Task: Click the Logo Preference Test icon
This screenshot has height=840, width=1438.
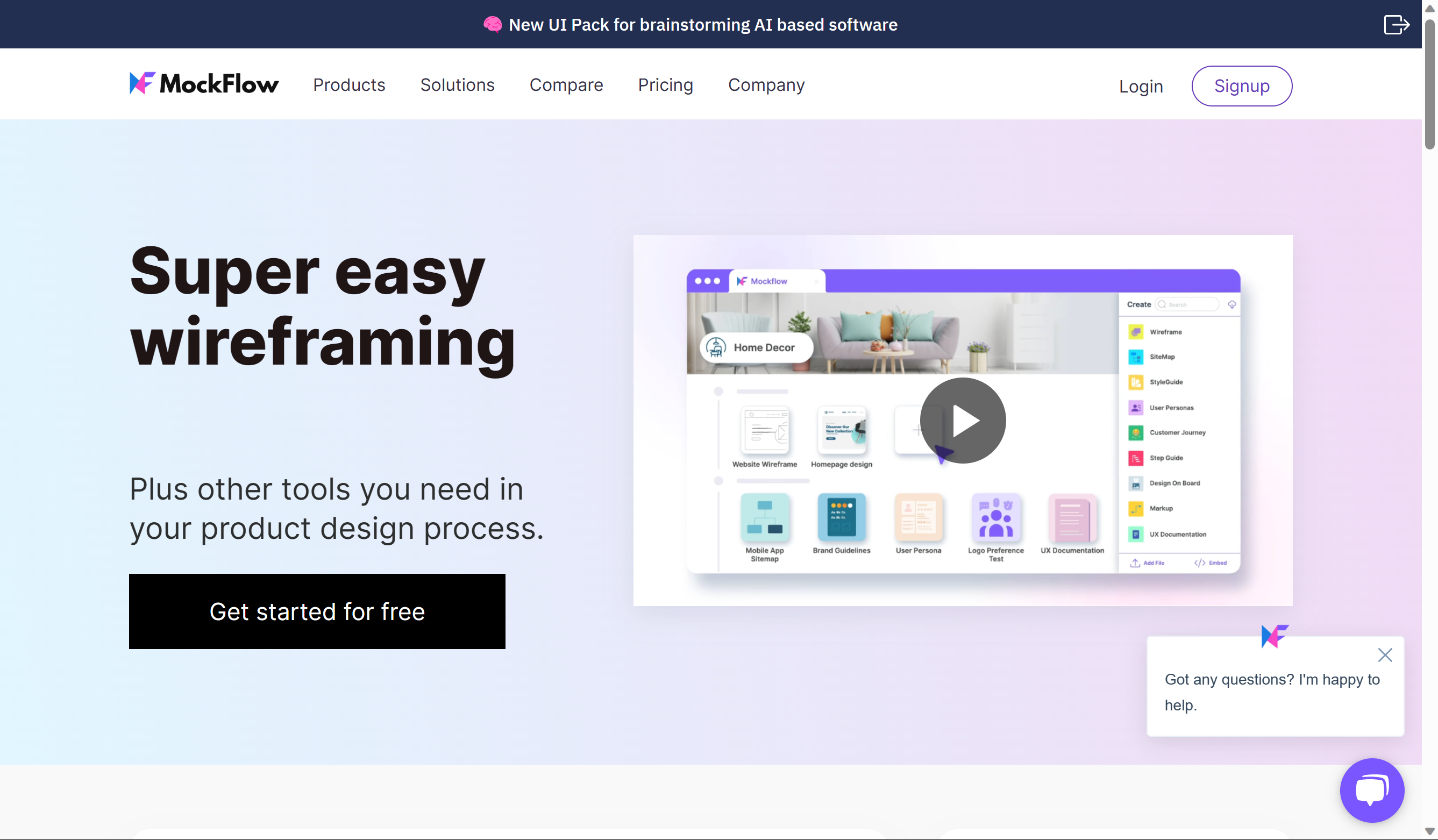Action: pyautogui.click(x=995, y=517)
